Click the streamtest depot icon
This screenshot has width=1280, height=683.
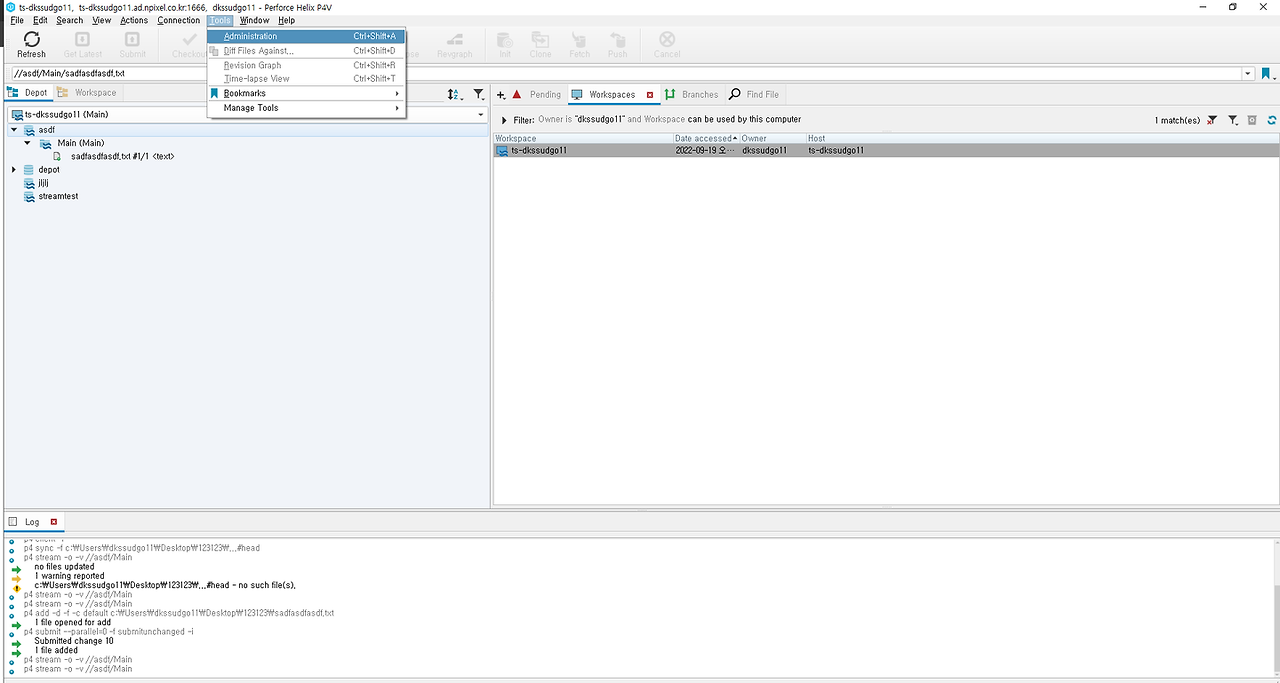pos(30,196)
